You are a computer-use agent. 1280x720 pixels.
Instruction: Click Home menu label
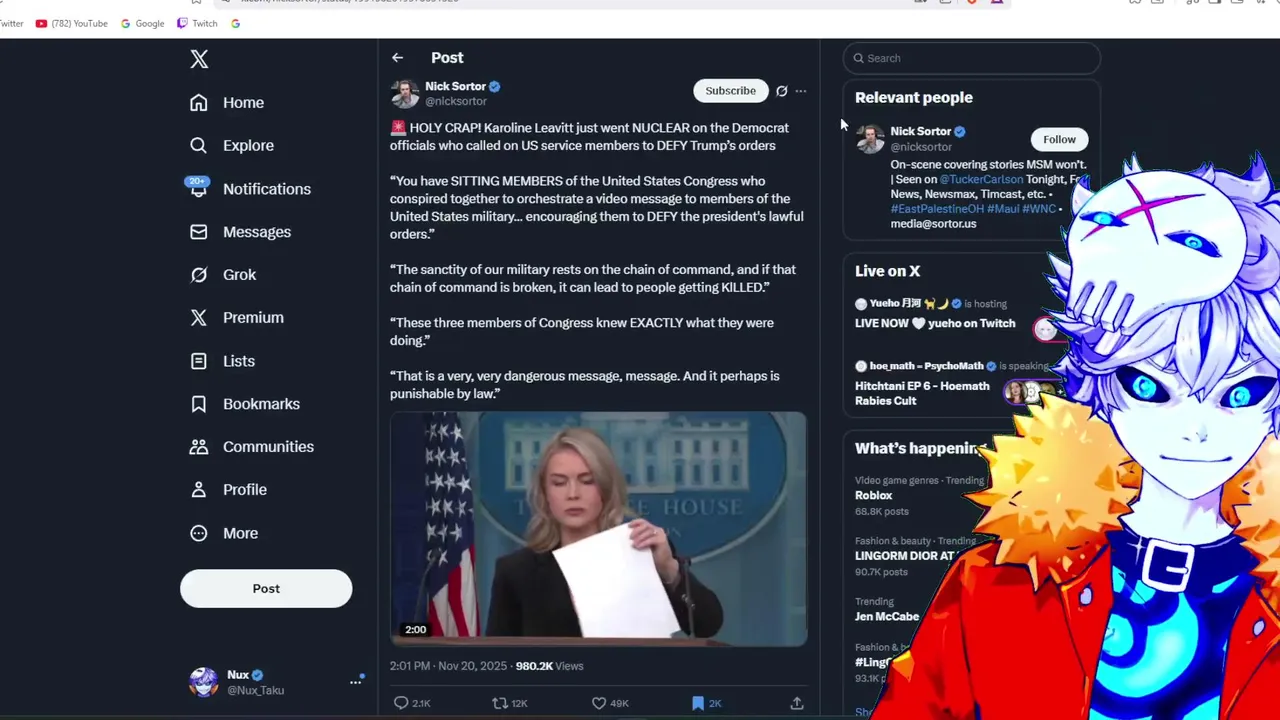243,103
